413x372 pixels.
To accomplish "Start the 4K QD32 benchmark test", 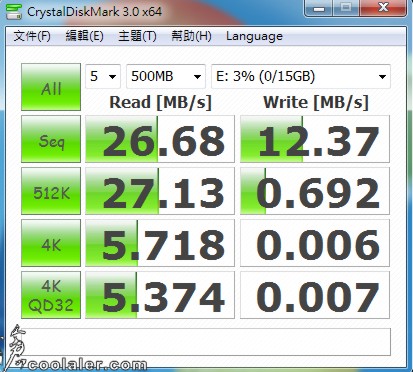I will pos(51,295).
